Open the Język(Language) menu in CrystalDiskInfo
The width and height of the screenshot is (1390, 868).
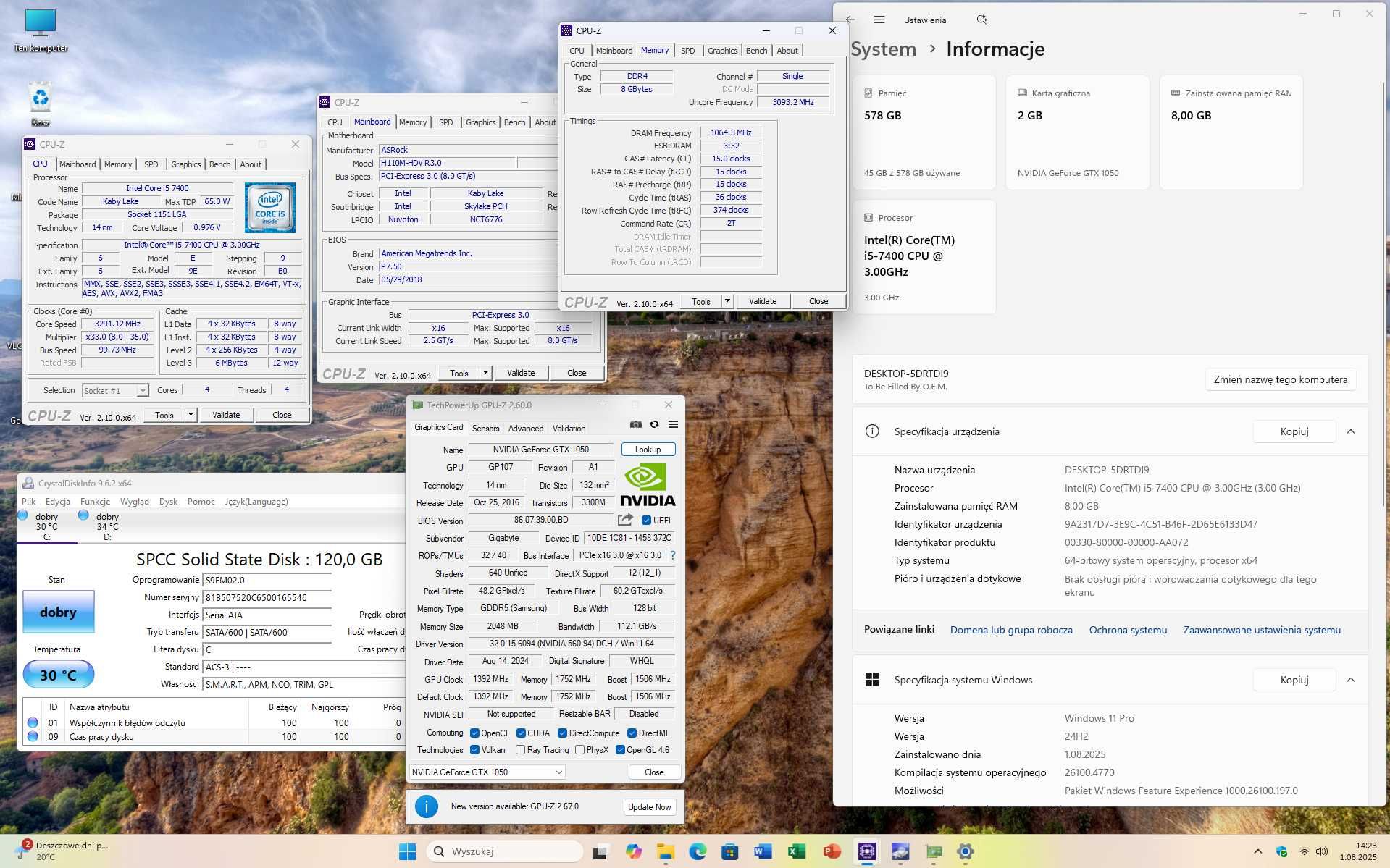256,502
